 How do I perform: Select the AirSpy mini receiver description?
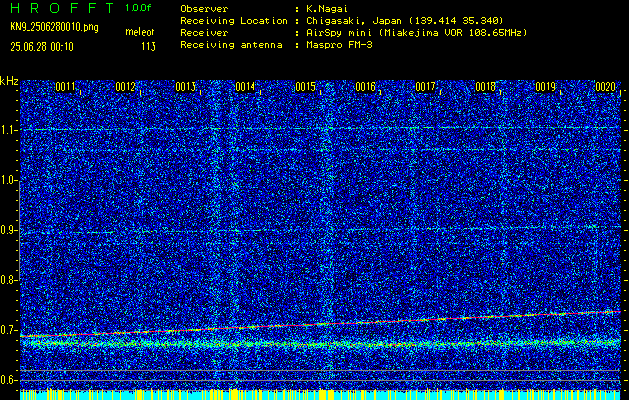click(416, 33)
